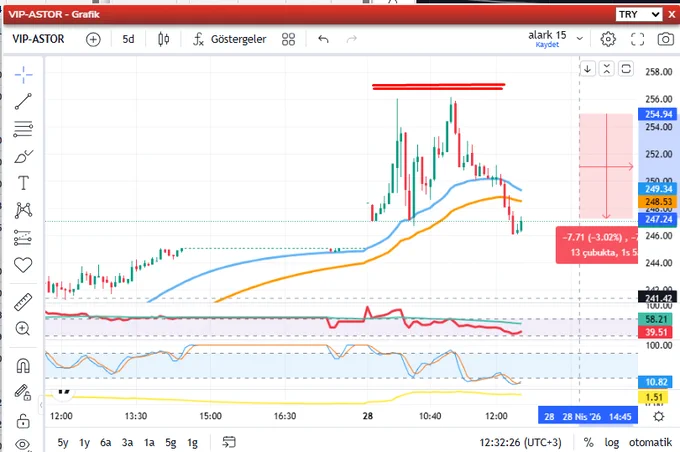
Task: Click the 254.94 blue price label
Action: point(657,114)
